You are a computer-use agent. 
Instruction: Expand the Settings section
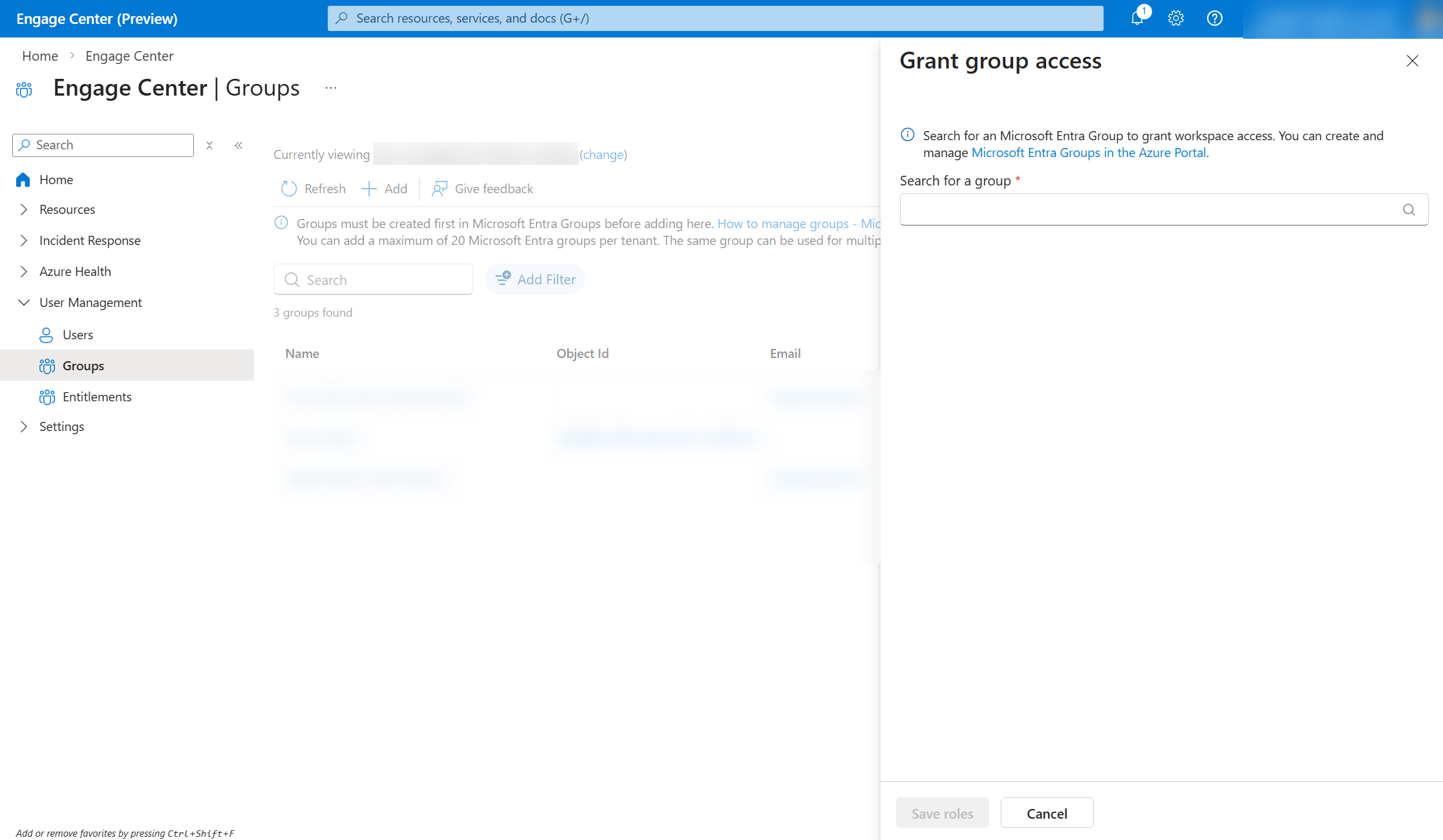click(x=24, y=426)
